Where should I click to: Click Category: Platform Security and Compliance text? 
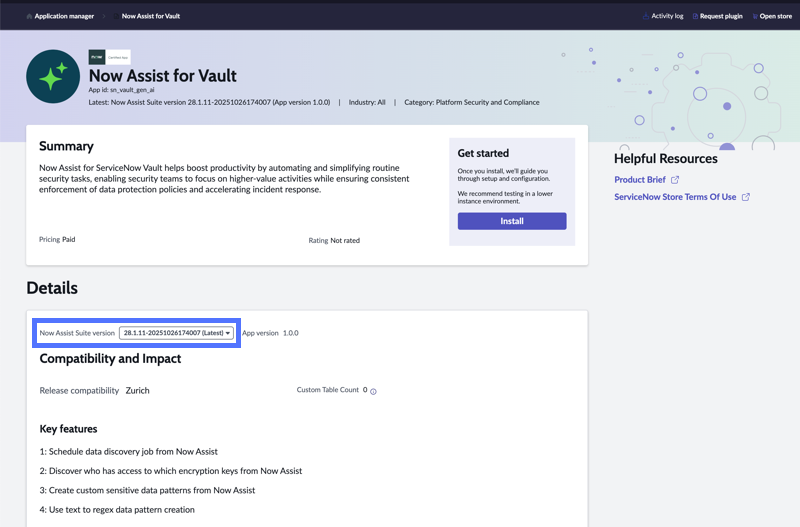point(471,103)
